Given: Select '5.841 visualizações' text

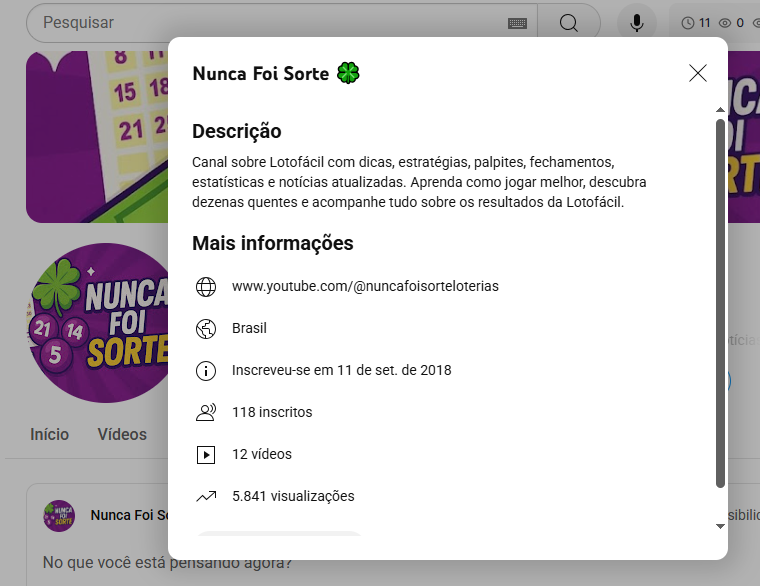Looking at the screenshot, I should pos(293,496).
